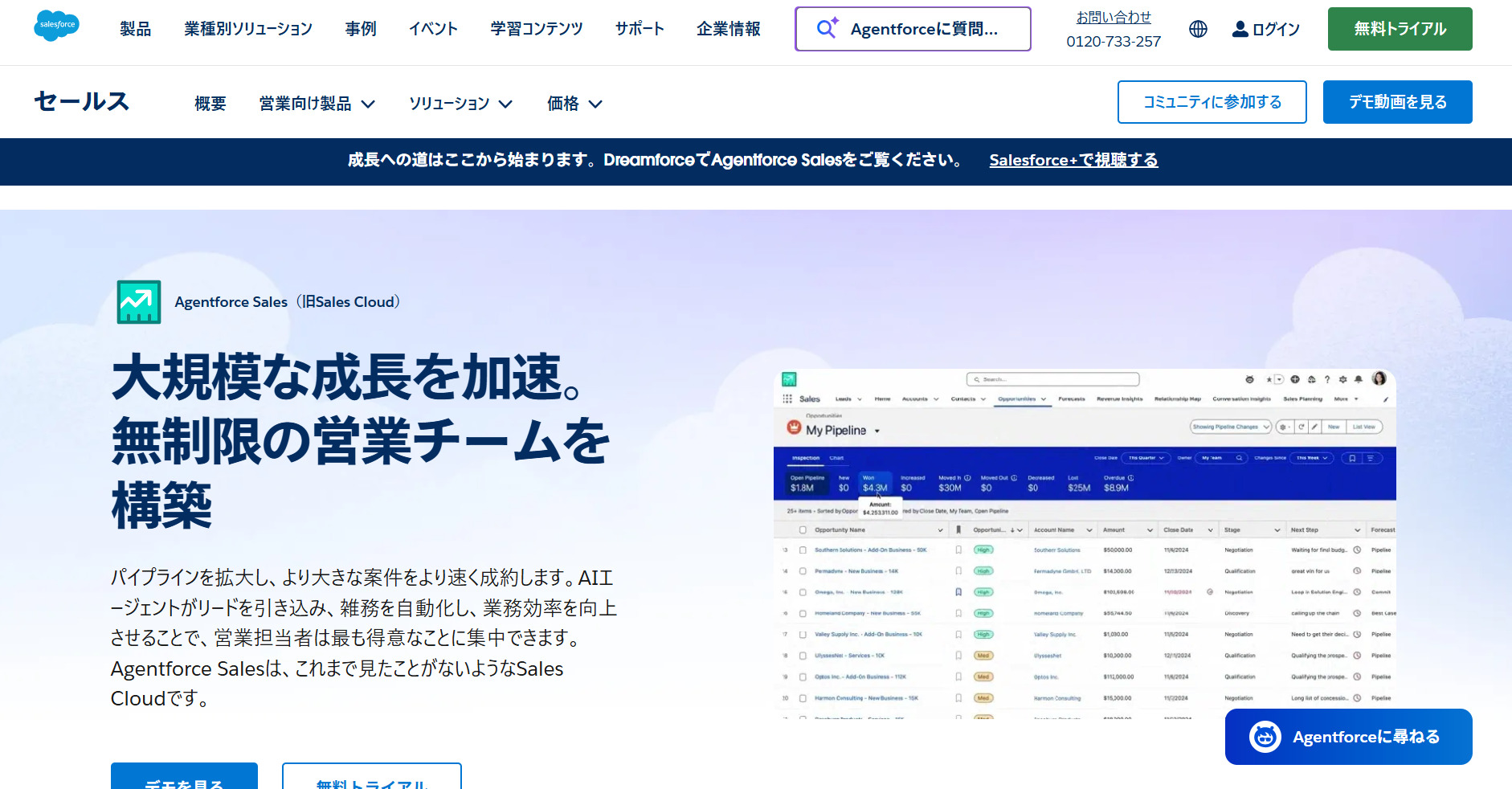Check the checkbox on the Southern Solutions row

(x=803, y=550)
